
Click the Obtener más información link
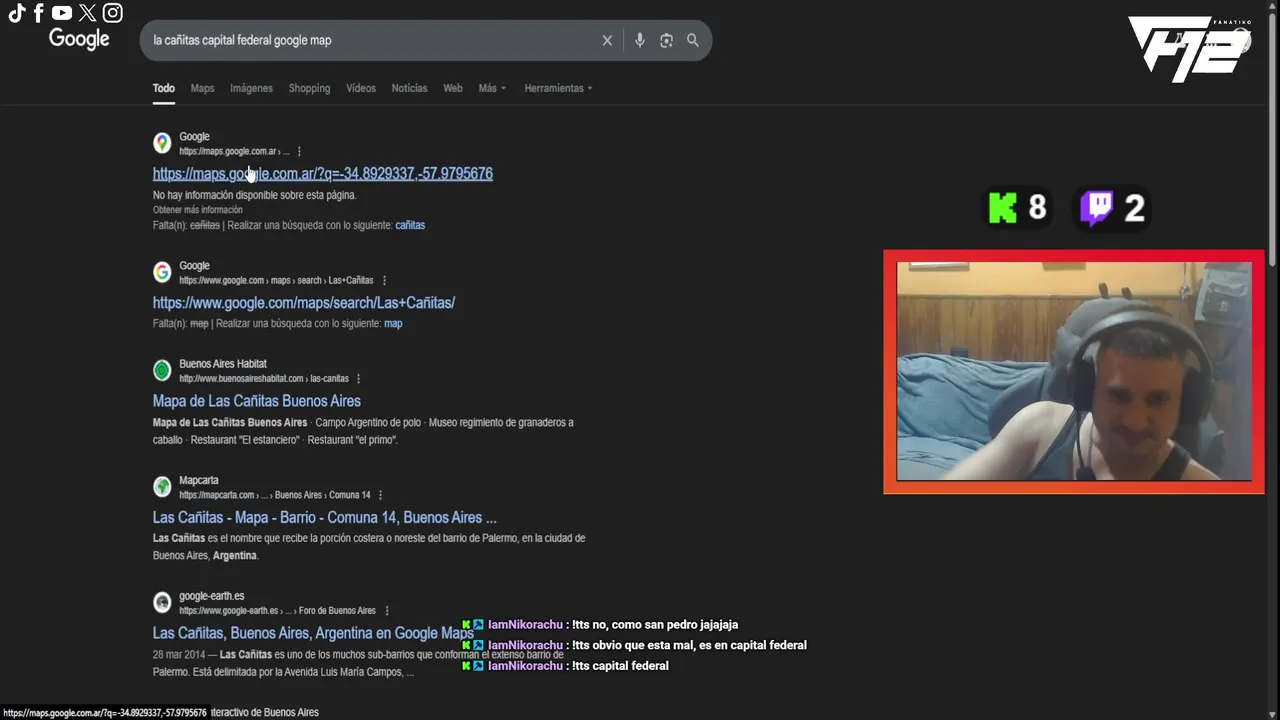(198, 210)
